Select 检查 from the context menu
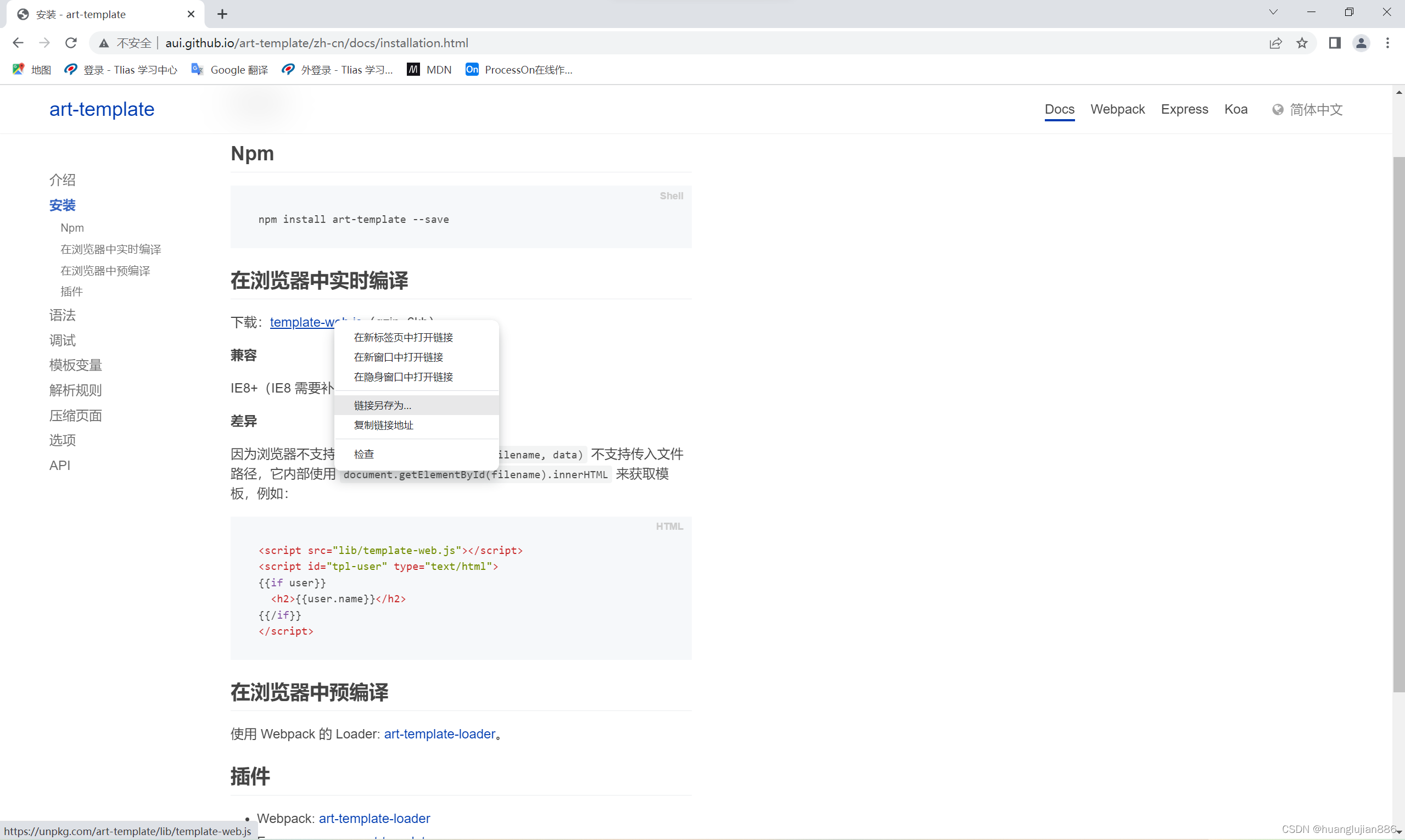The image size is (1405, 840). (363, 454)
